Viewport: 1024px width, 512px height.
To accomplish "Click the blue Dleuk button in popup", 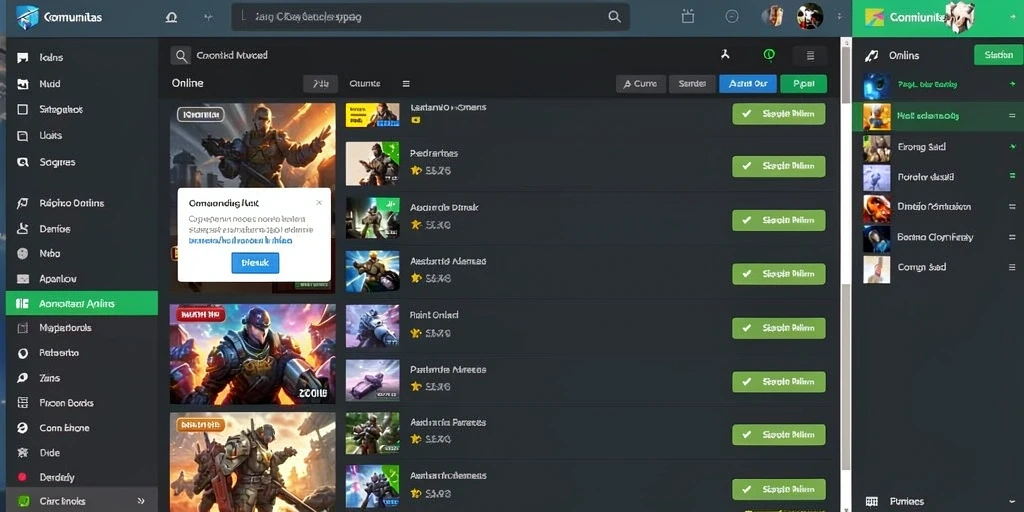I will coord(255,263).
